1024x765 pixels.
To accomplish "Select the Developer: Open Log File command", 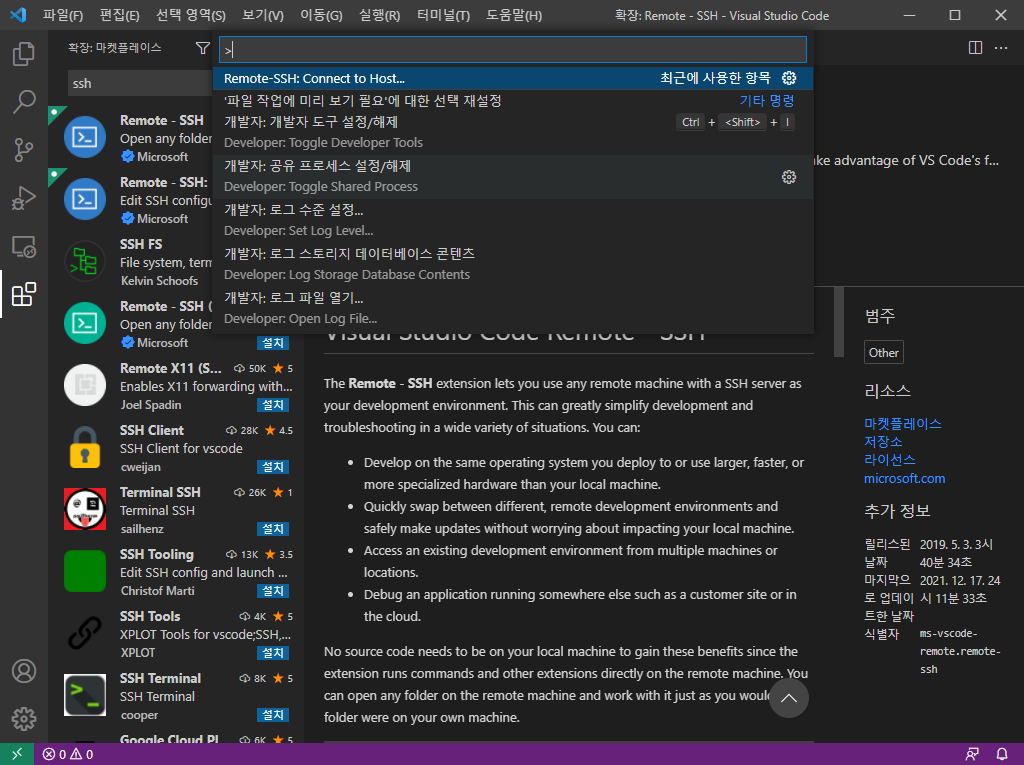I will pyautogui.click(x=513, y=308).
